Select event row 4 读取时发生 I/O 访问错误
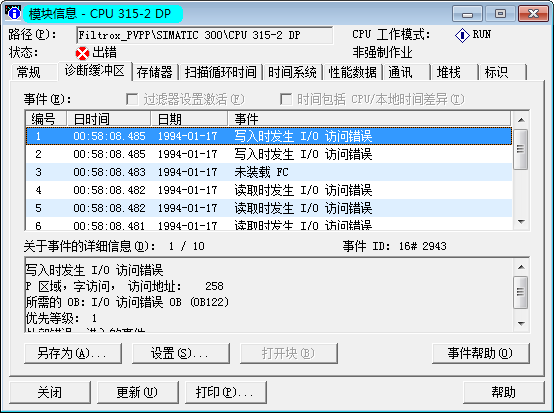Image resolution: width=554 pixels, height=413 pixels. [269, 190]
